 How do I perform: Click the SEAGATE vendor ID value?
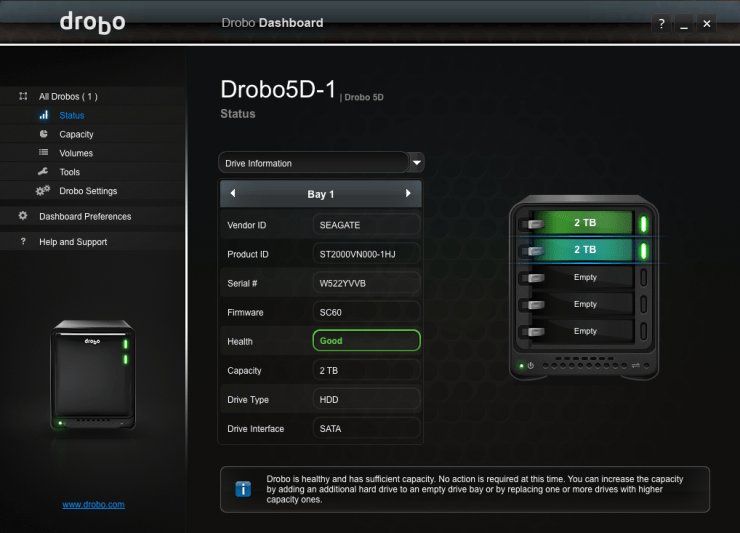366,225
